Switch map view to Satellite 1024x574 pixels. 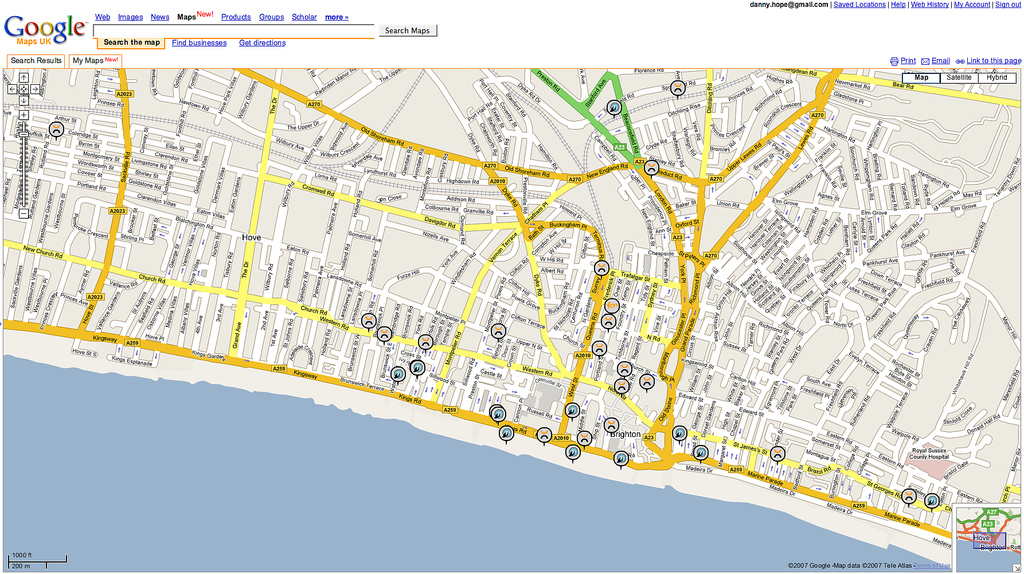click(959, 78)
